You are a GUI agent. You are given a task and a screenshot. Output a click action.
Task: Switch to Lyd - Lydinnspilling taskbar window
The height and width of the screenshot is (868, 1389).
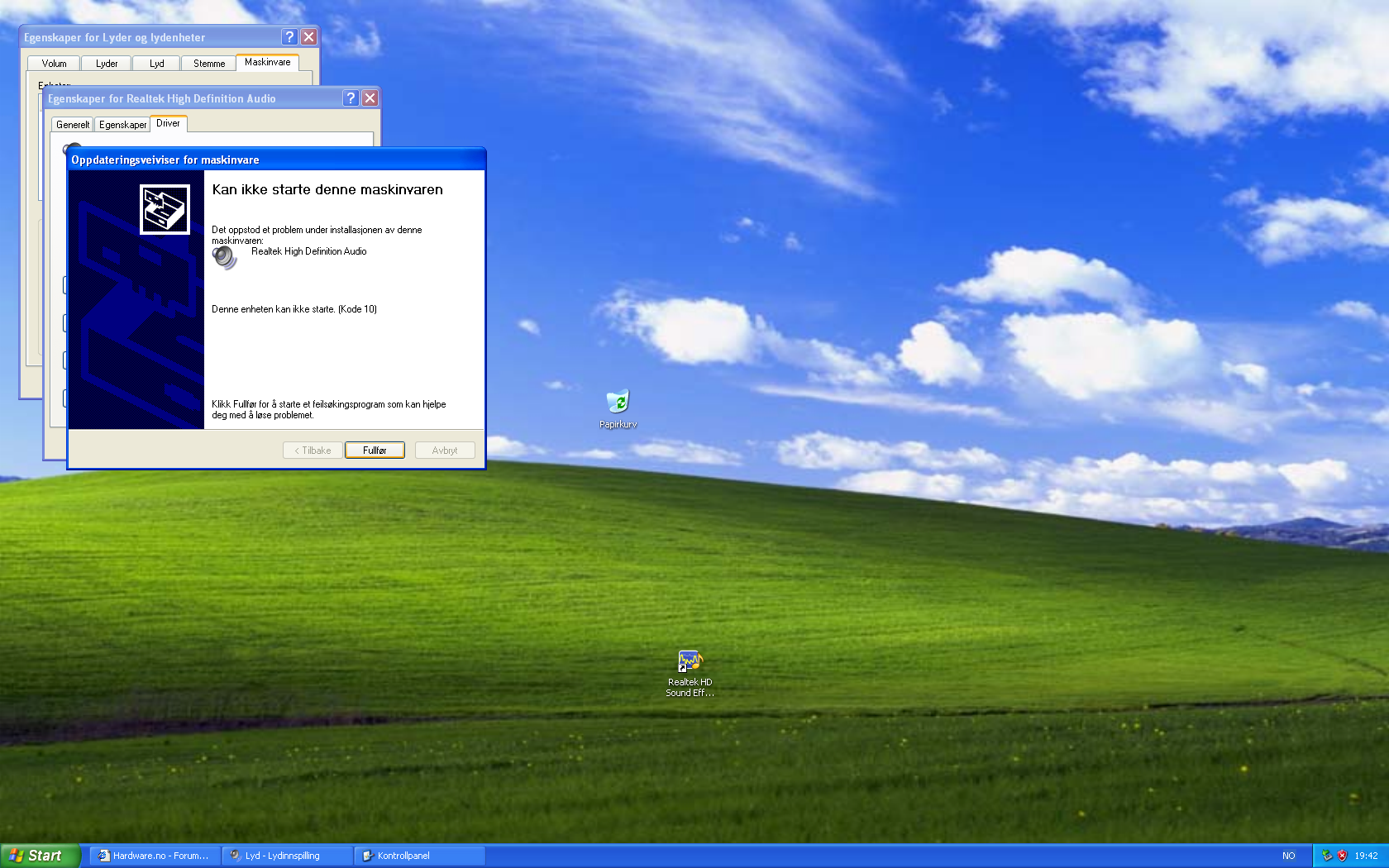(x=287, y=856)
